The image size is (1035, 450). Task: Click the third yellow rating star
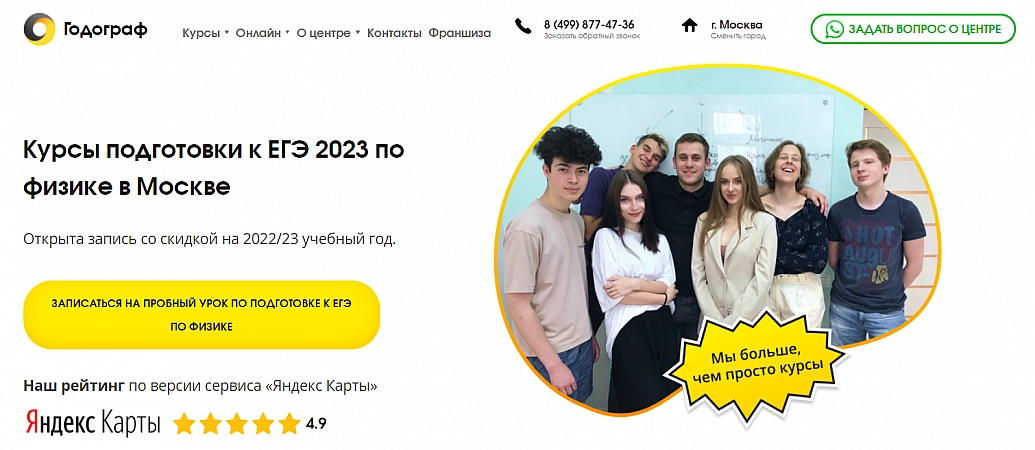pyautogui.click(x=236, y=424)
